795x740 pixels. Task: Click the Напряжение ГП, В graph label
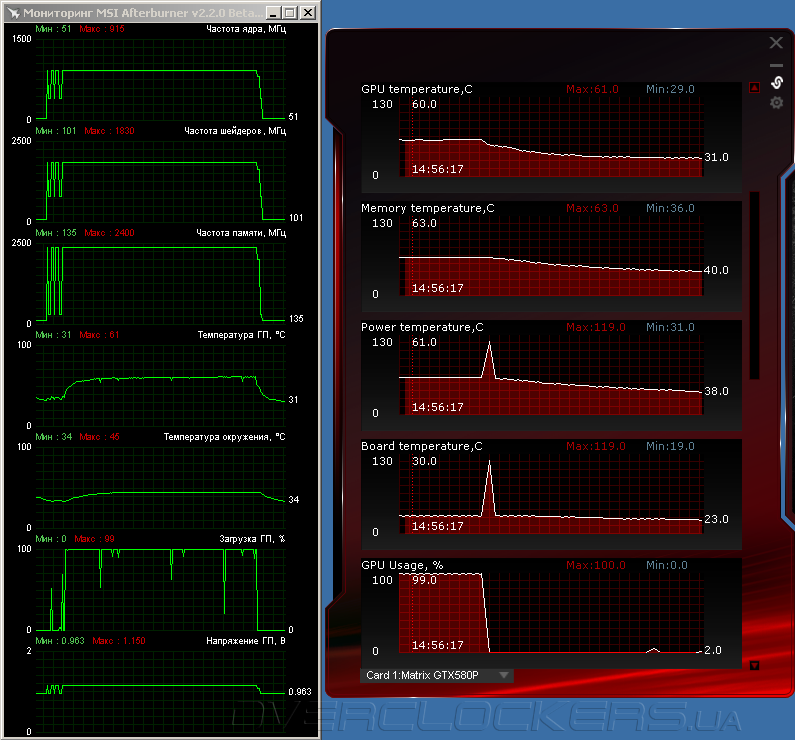245,641
